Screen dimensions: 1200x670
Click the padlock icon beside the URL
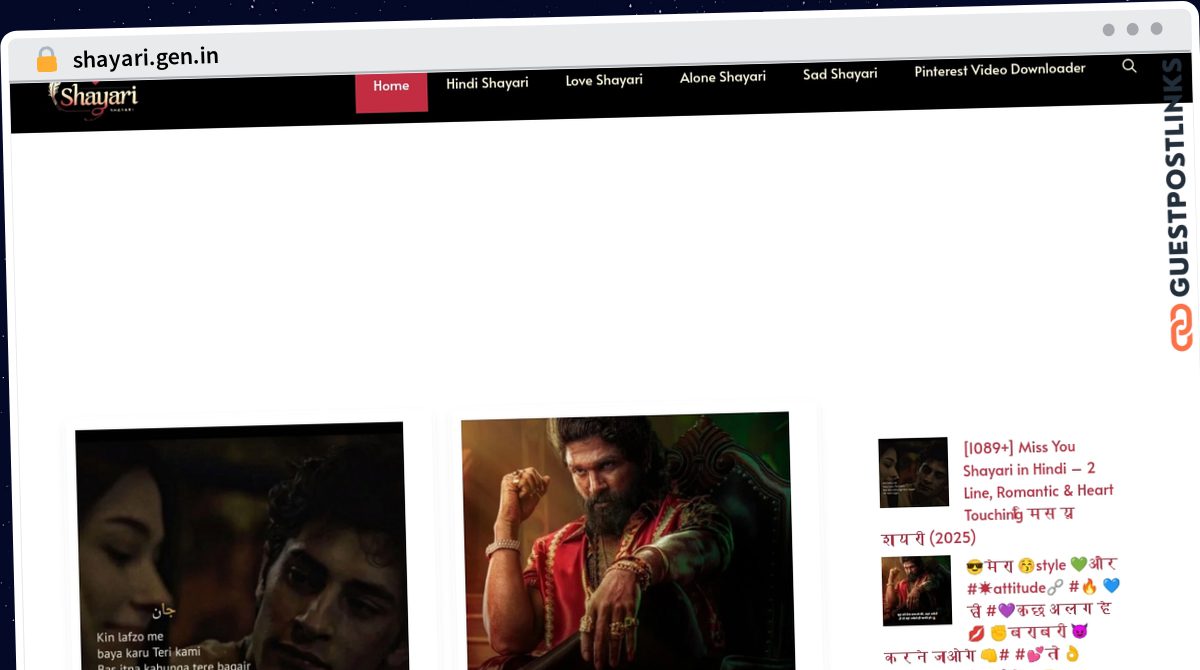(46, 60)
